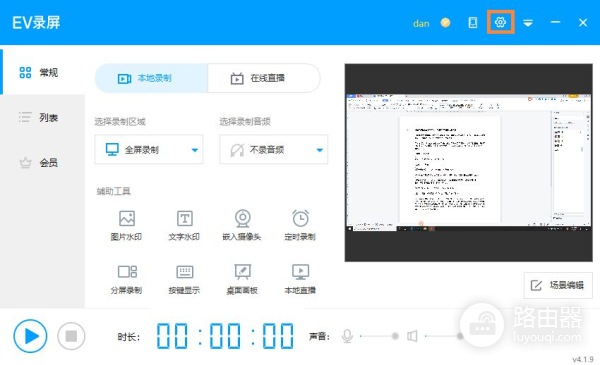Click the screen preview thumbnail
This screenshot has height=365, width=600.
coord(468,163)
